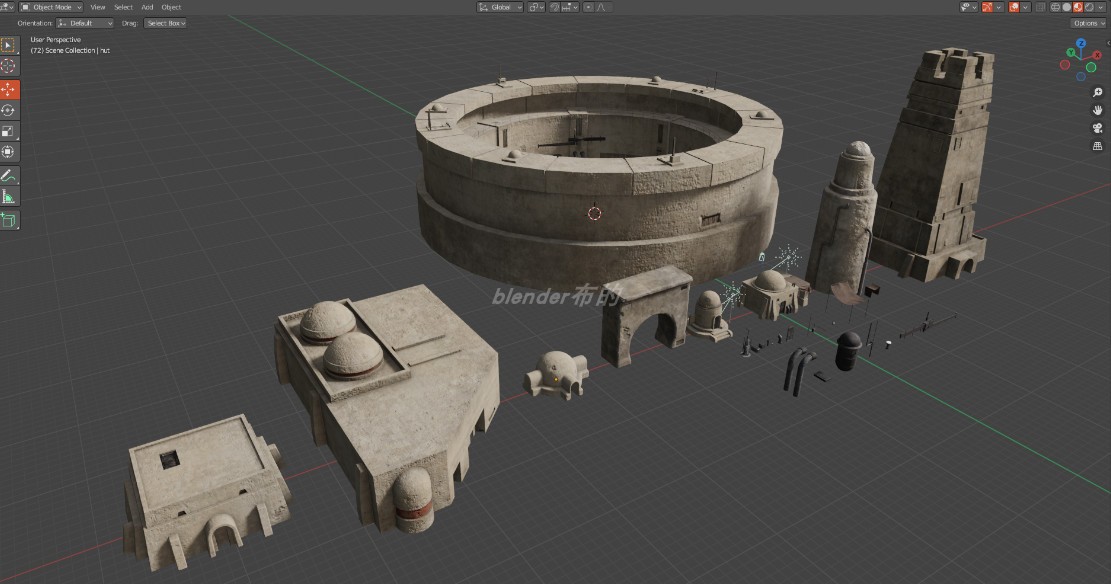This screenshot has height=584, width=1111.
Task: Select the Move tool
Action: 9,89
